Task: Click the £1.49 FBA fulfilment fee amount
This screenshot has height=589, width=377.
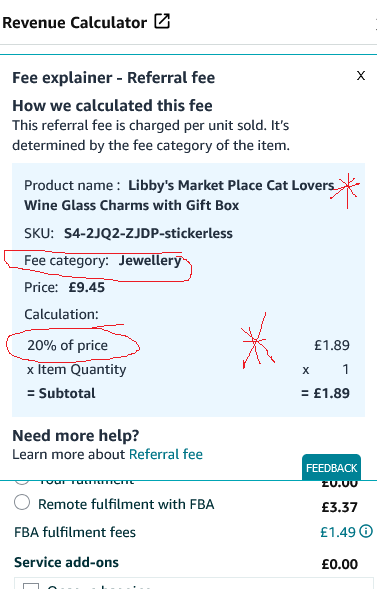Action: pos(338,532)
